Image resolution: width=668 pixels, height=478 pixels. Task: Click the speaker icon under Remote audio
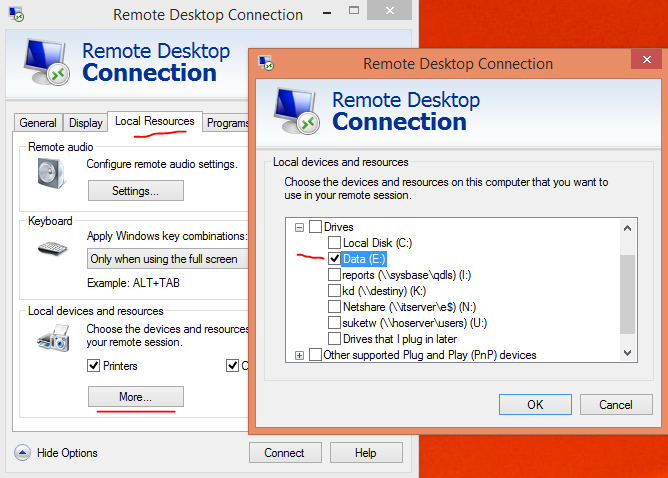click(51, 173)
